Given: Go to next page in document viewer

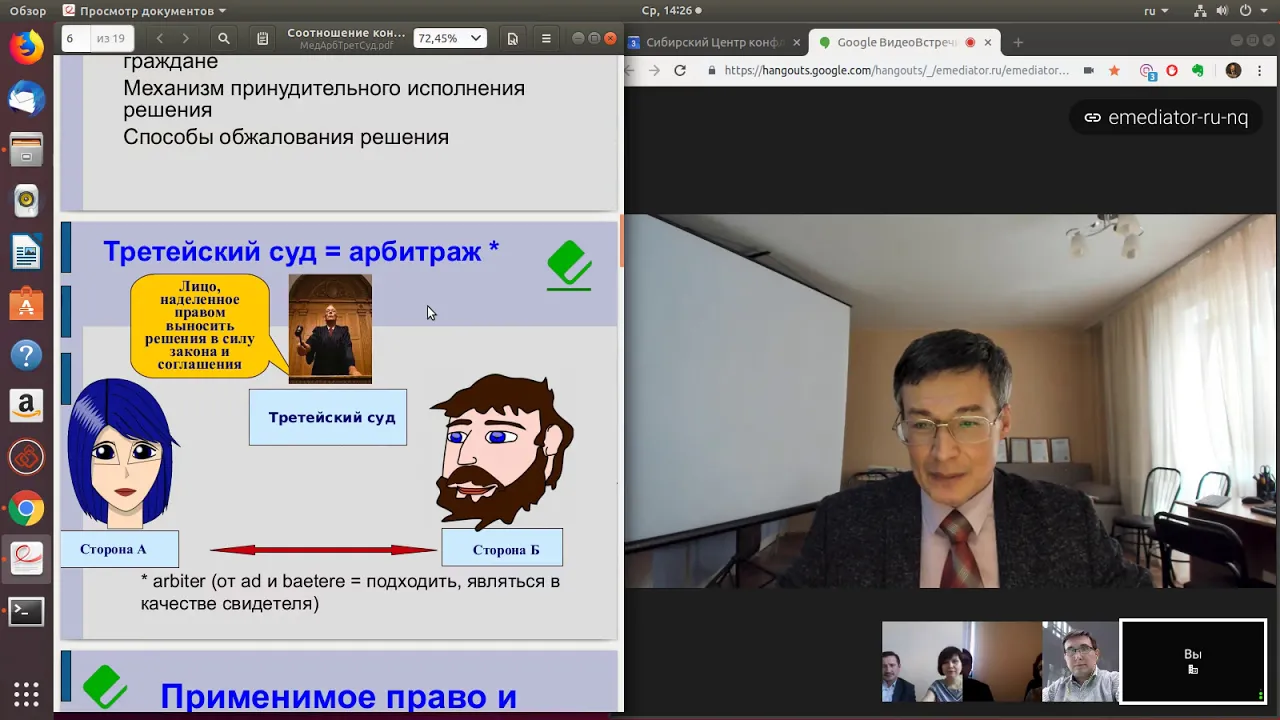Looking at the screenshot, I should [x=185, y=38].
